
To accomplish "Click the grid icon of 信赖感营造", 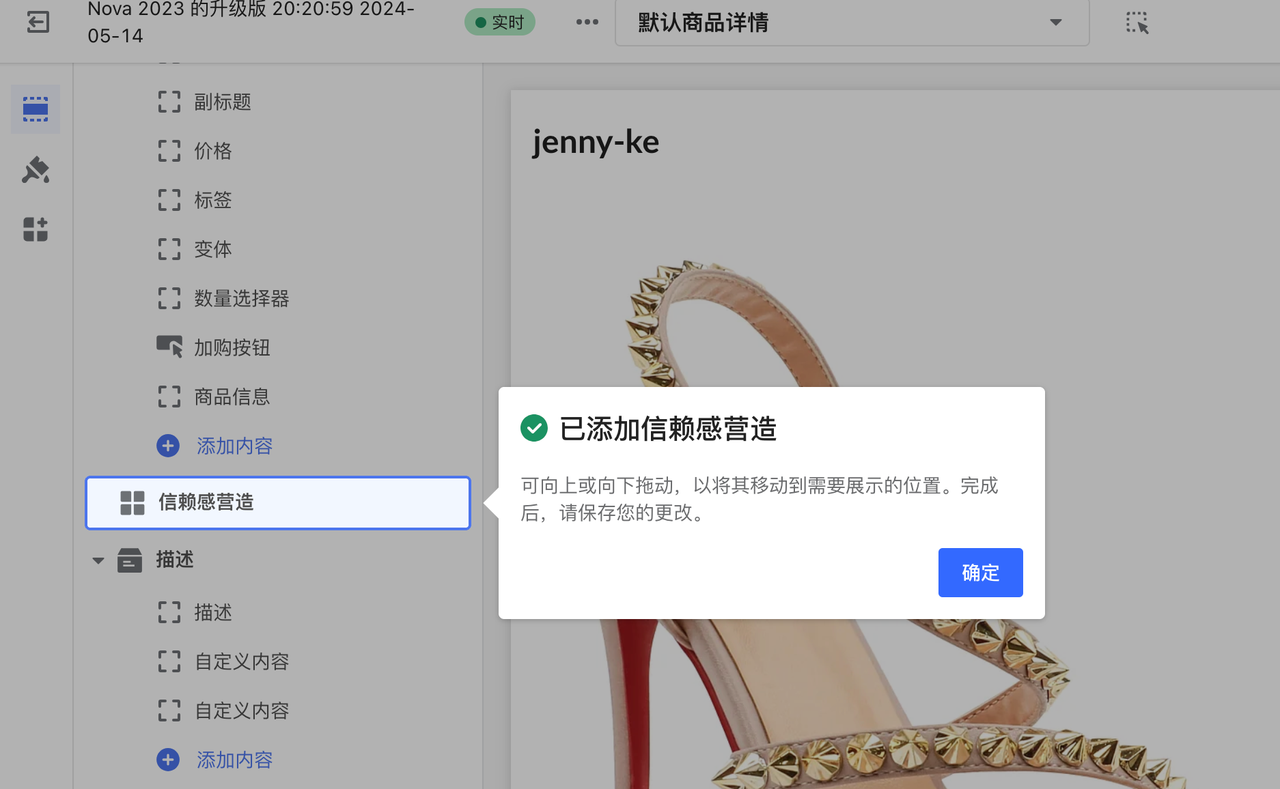I will (x=132, y=503).
